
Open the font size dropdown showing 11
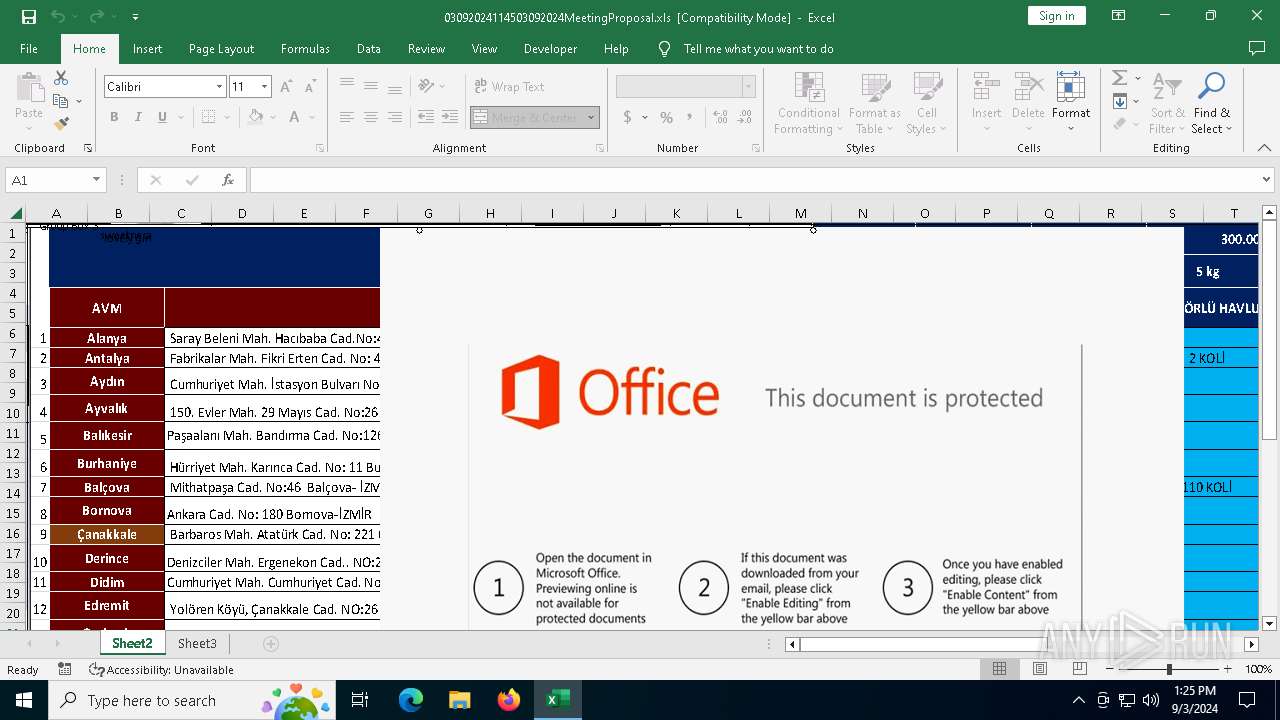tap(264, 87)
